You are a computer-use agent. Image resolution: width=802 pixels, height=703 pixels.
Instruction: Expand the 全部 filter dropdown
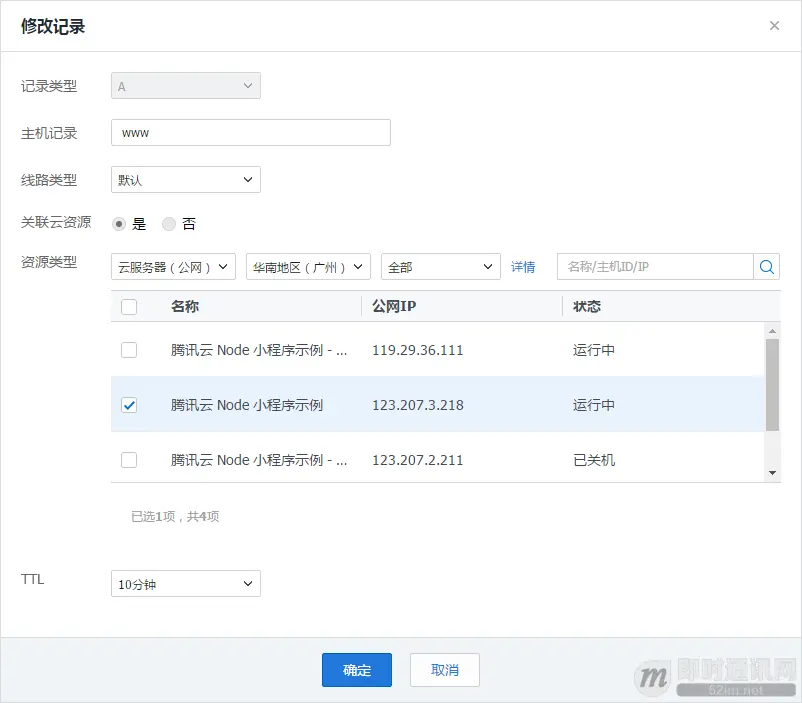pyautogui.click(x=440, y=267)
